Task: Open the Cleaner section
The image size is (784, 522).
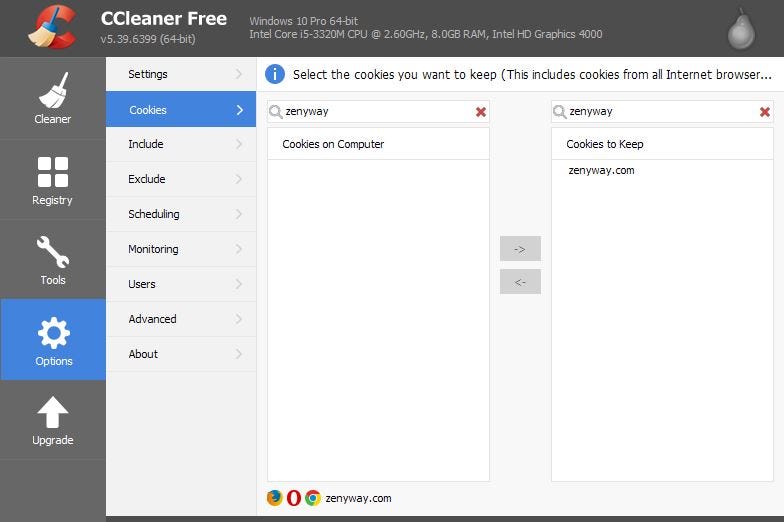Action: point(52,98)
